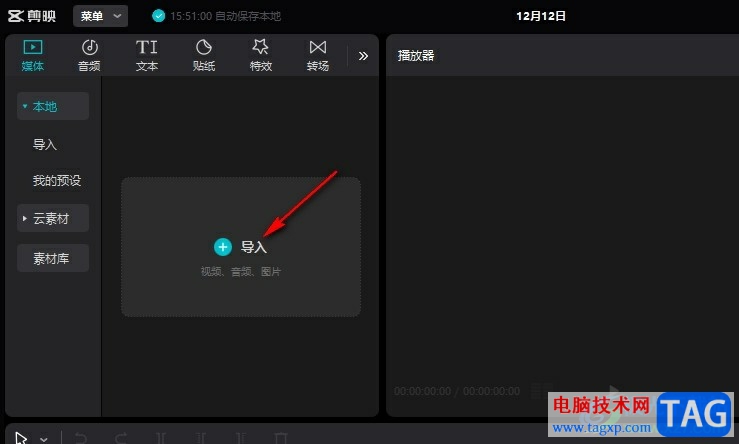The width and height of the screenshot is (739, 444).
Task: Click the current timecode 00:00:00:00 before the slash
Action: click(x=422, y=391)
